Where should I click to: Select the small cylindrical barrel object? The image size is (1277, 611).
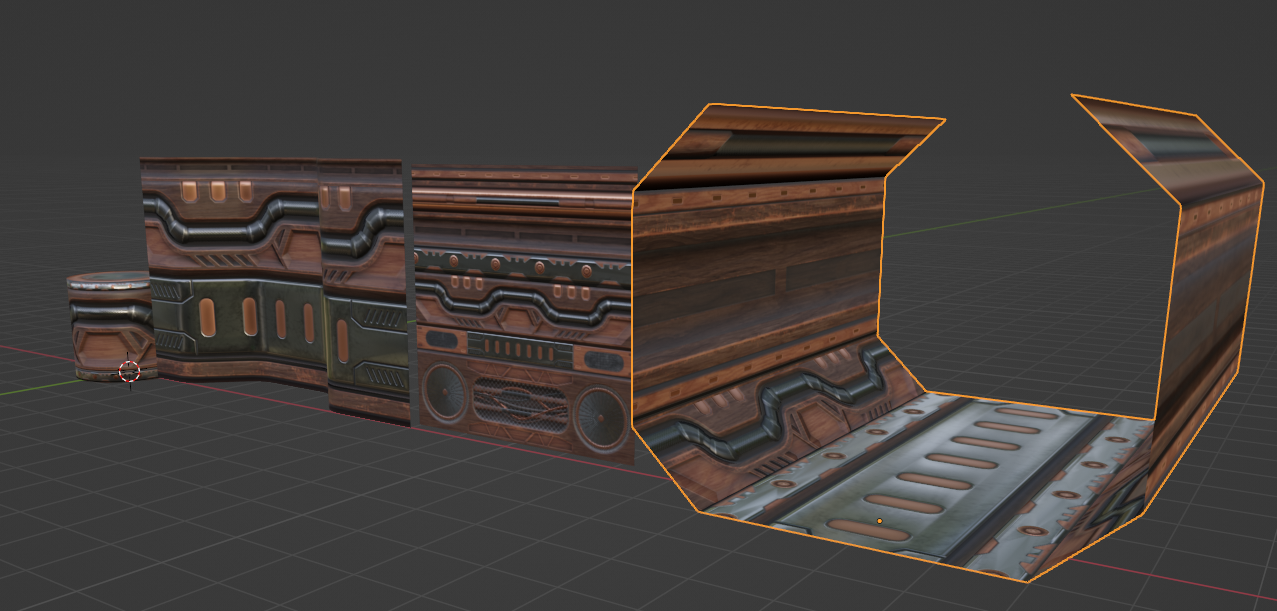click(x=108, y=326)
